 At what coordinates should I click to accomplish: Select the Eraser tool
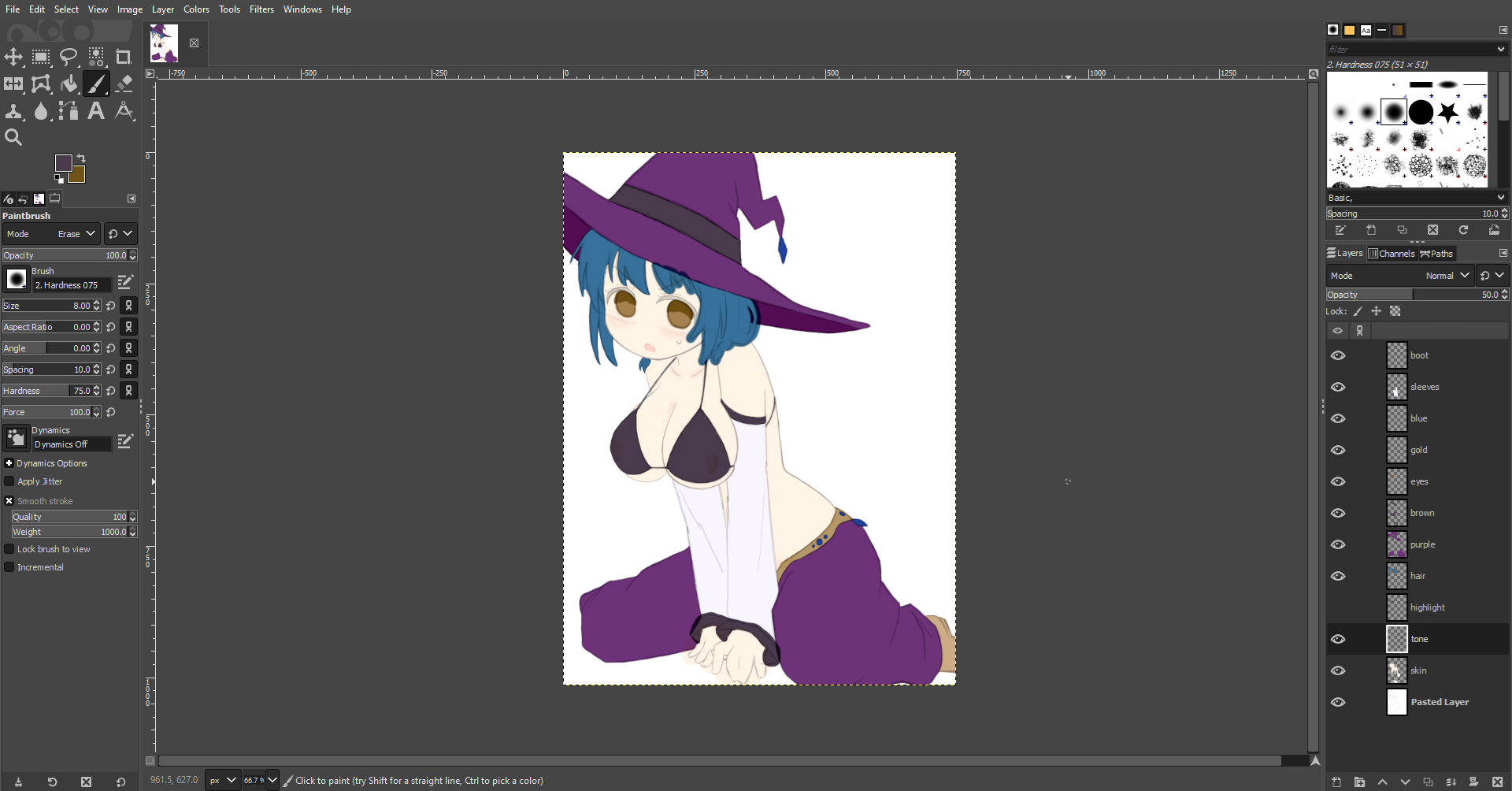124,84
